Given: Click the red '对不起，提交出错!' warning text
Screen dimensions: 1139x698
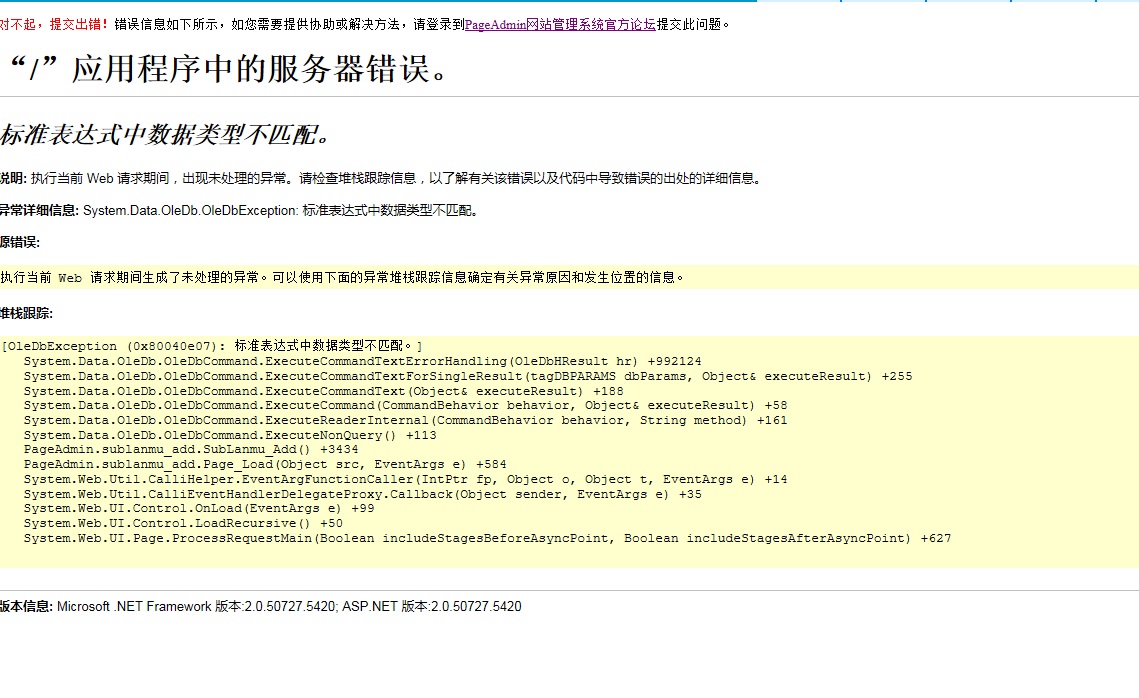Looking at the screenshot, I should click(55, 24).
